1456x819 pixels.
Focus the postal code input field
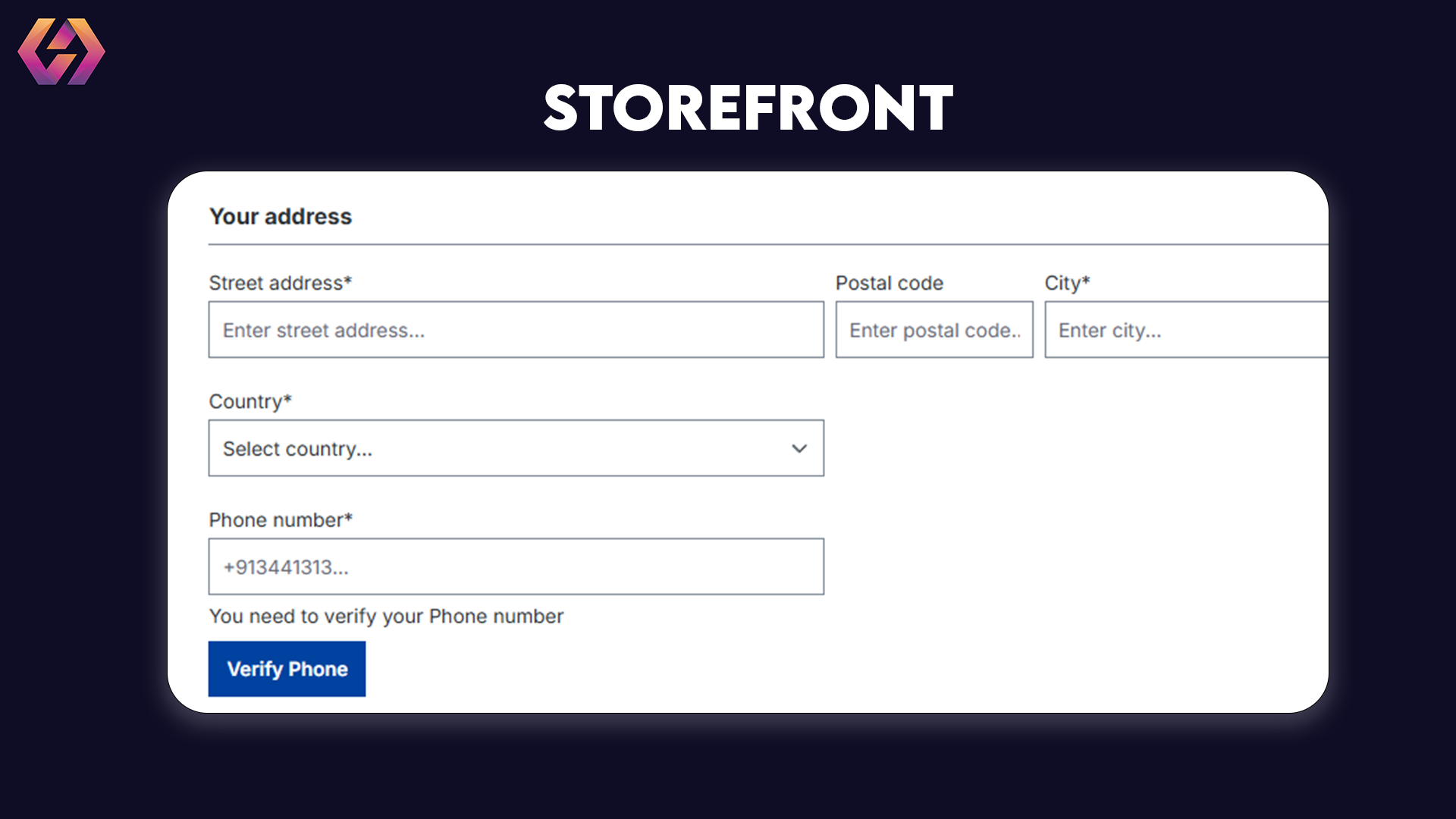(934, 330)
